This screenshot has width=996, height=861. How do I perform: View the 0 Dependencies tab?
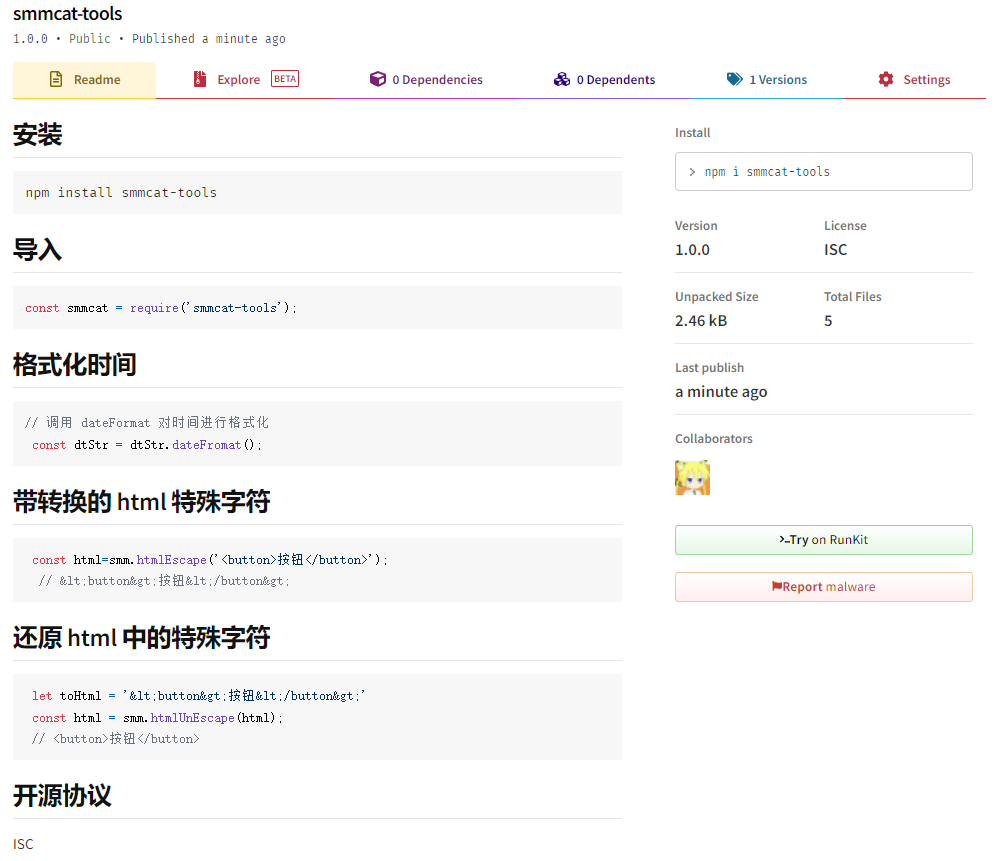click(x=426, y=80)
